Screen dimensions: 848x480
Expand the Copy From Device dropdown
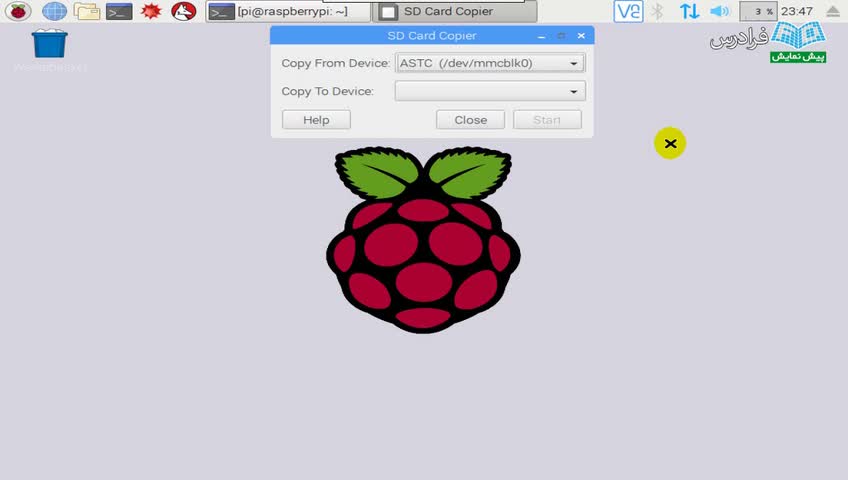490,63
